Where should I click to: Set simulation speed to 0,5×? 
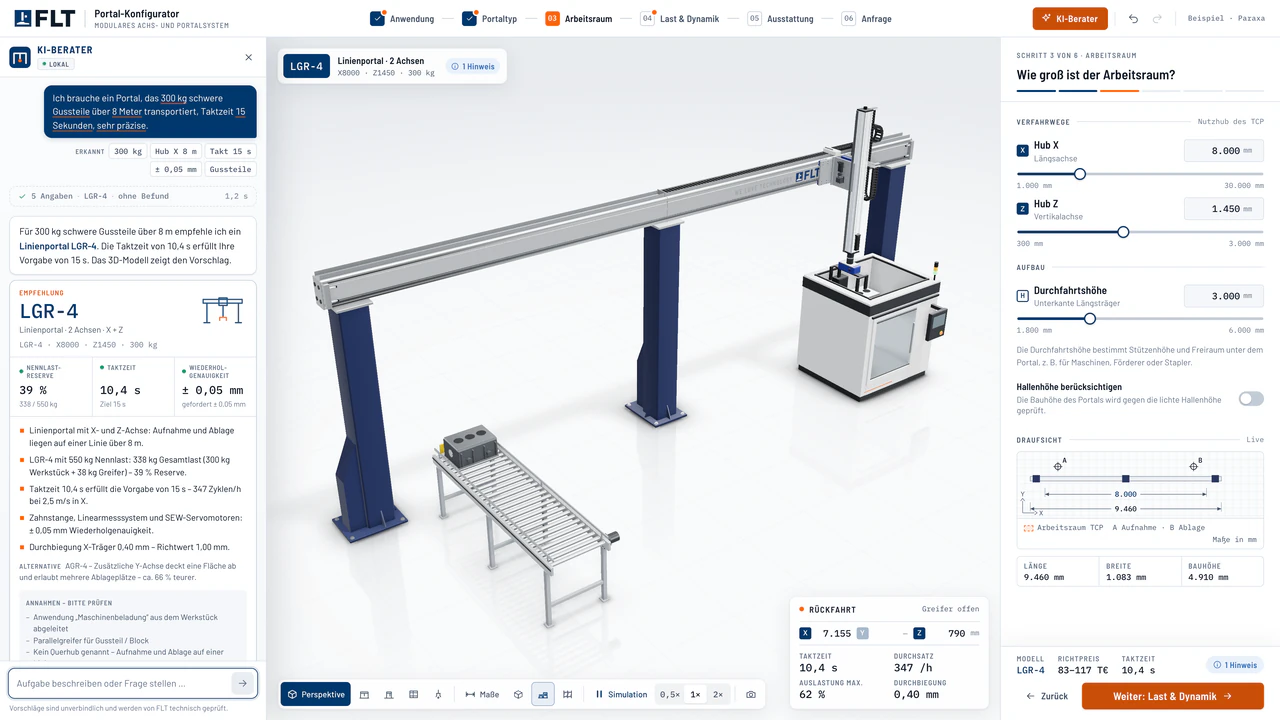(x=670, y=694)
